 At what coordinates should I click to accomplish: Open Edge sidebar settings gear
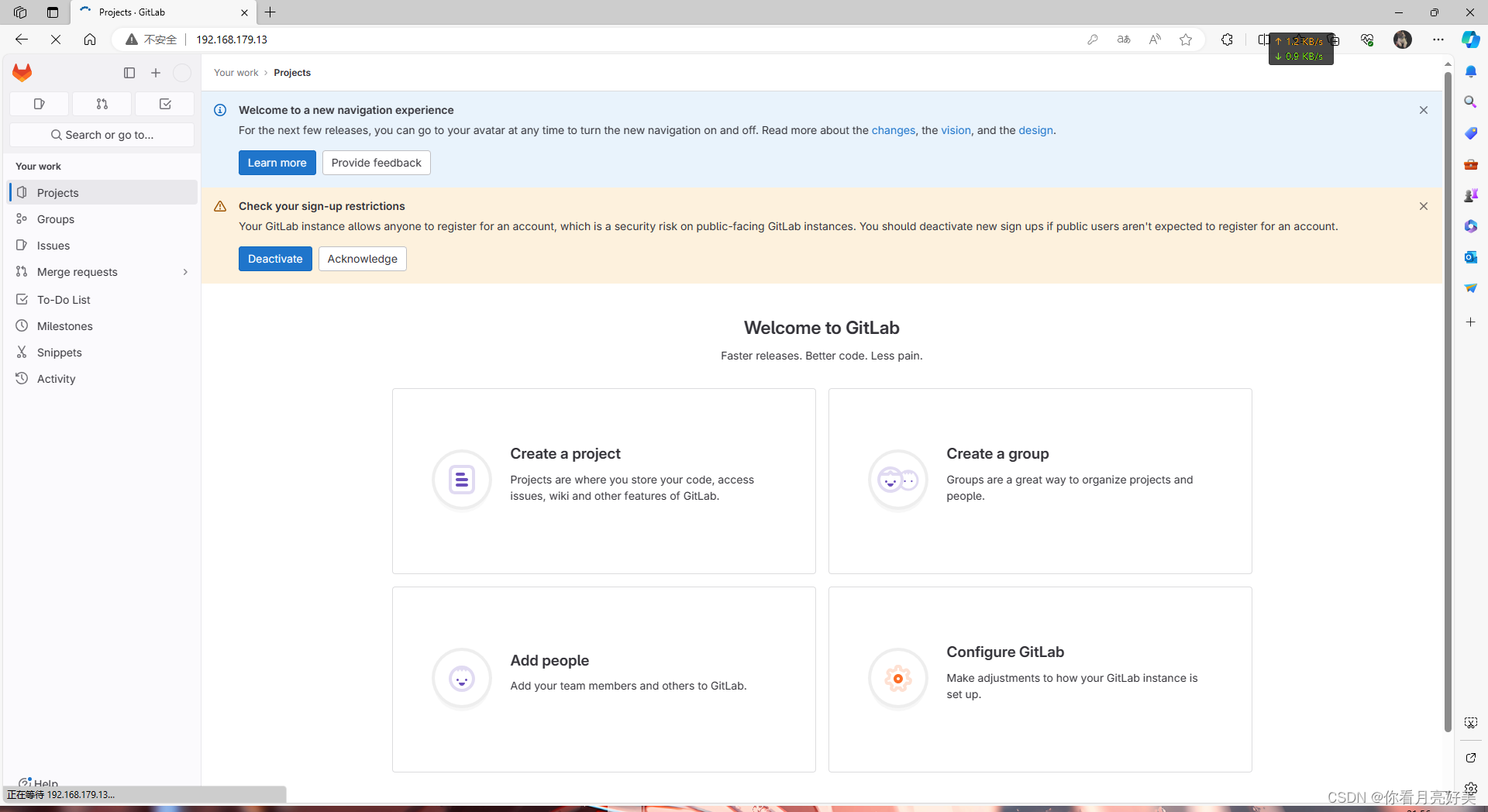click(x=1470, y=788)
